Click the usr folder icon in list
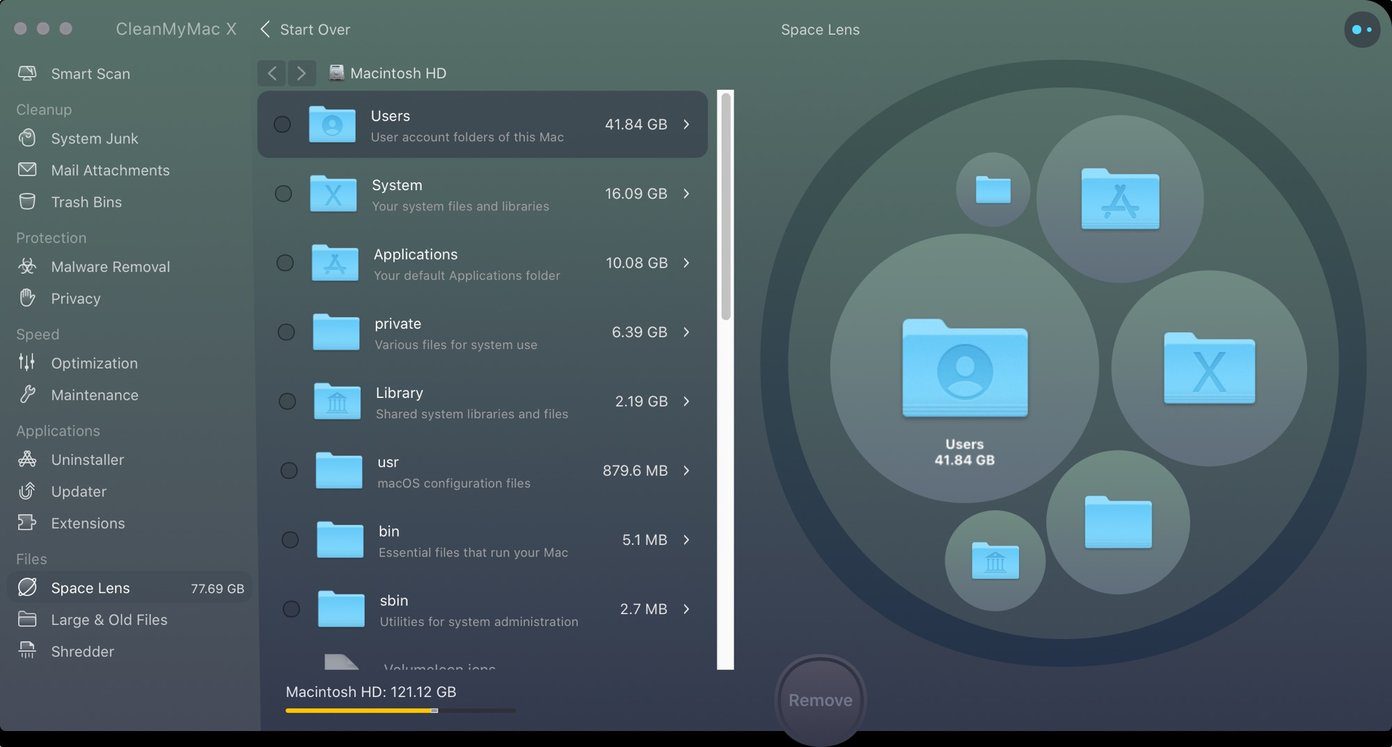The width and height of the screenshot is (1392, 747). tap(339, 470)
